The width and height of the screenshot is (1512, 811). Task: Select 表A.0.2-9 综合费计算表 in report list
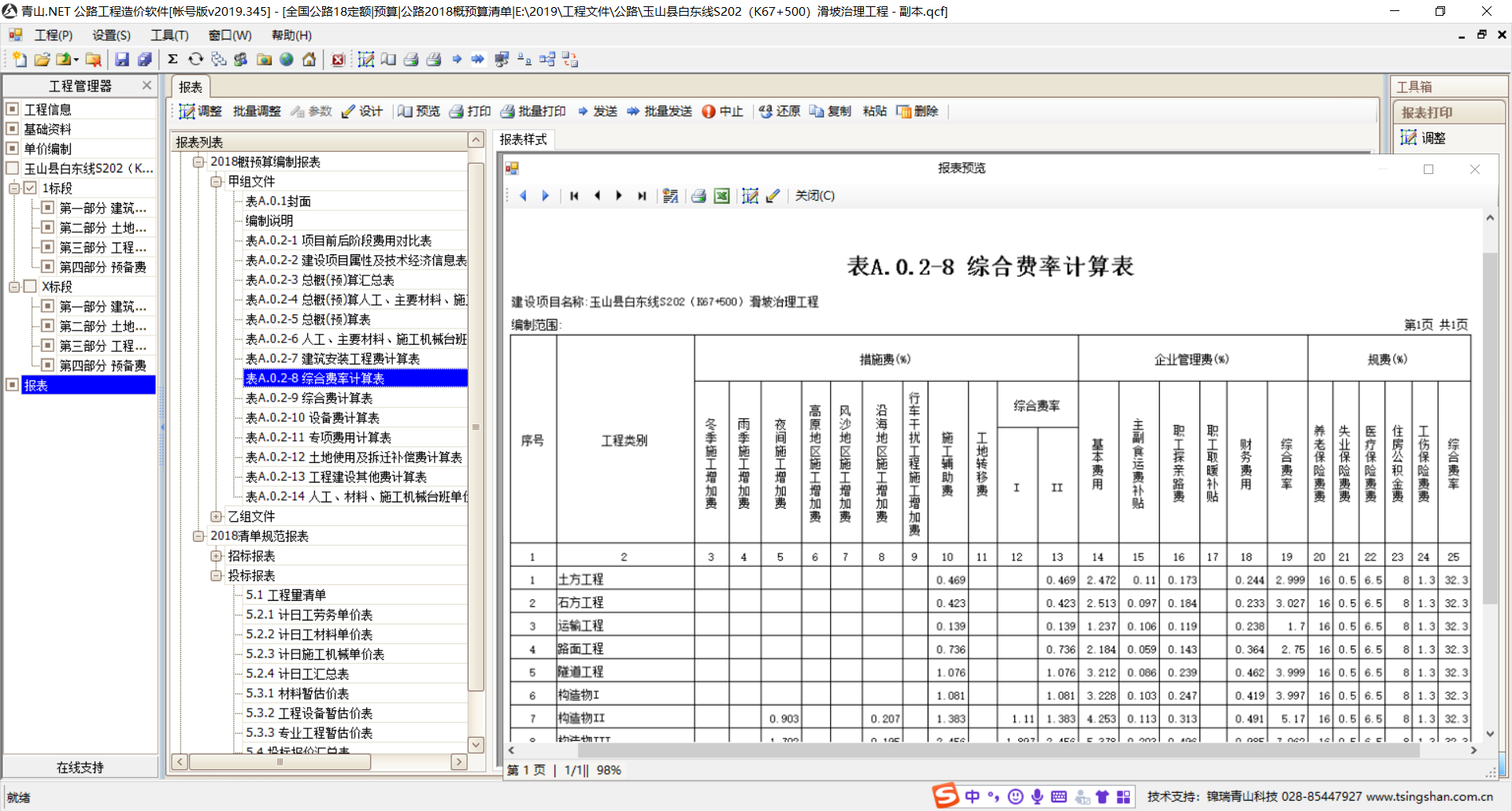(309, 398)
